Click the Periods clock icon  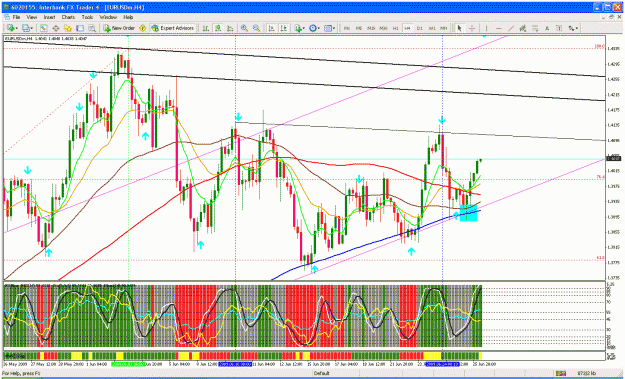[313, 28]
